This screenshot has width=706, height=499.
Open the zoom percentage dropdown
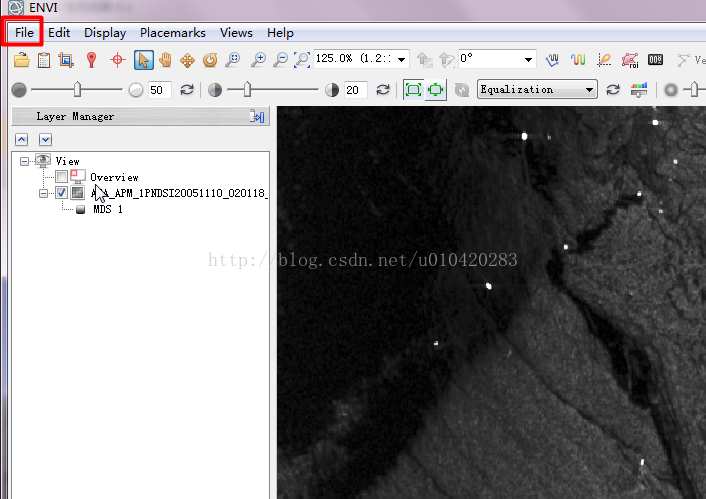tap(401, 59)
